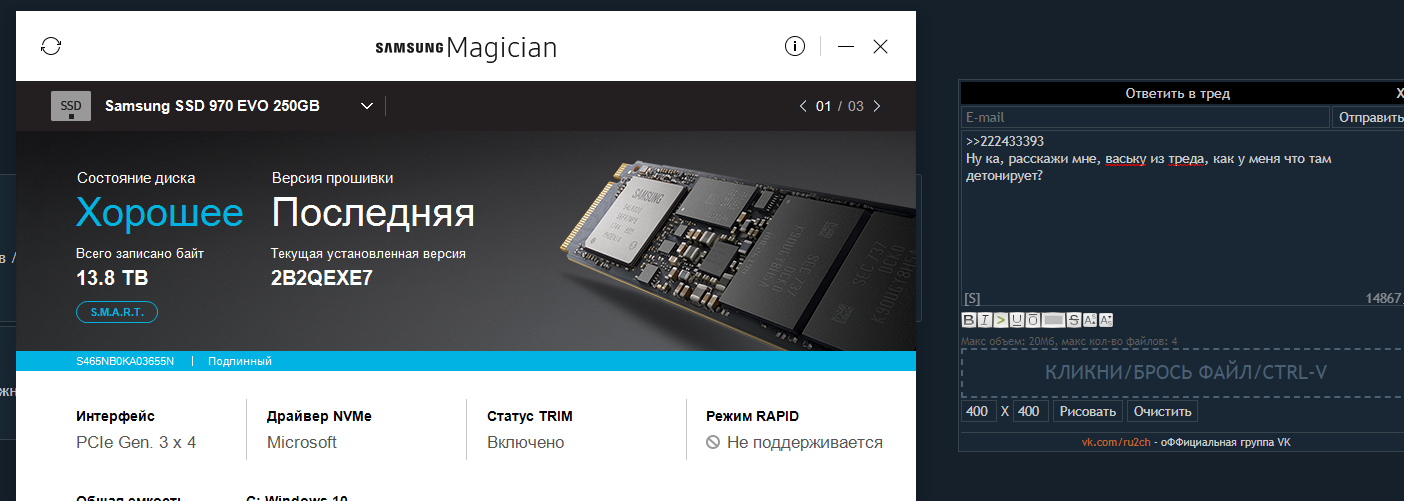Open the S.M.A.R.T. details button

[x=117, y=312]
